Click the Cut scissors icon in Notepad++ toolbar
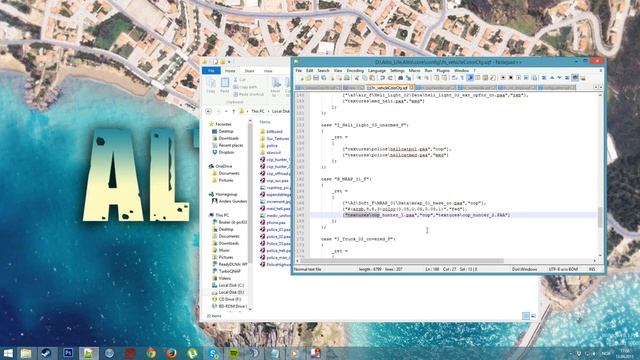 coord(357,78)
